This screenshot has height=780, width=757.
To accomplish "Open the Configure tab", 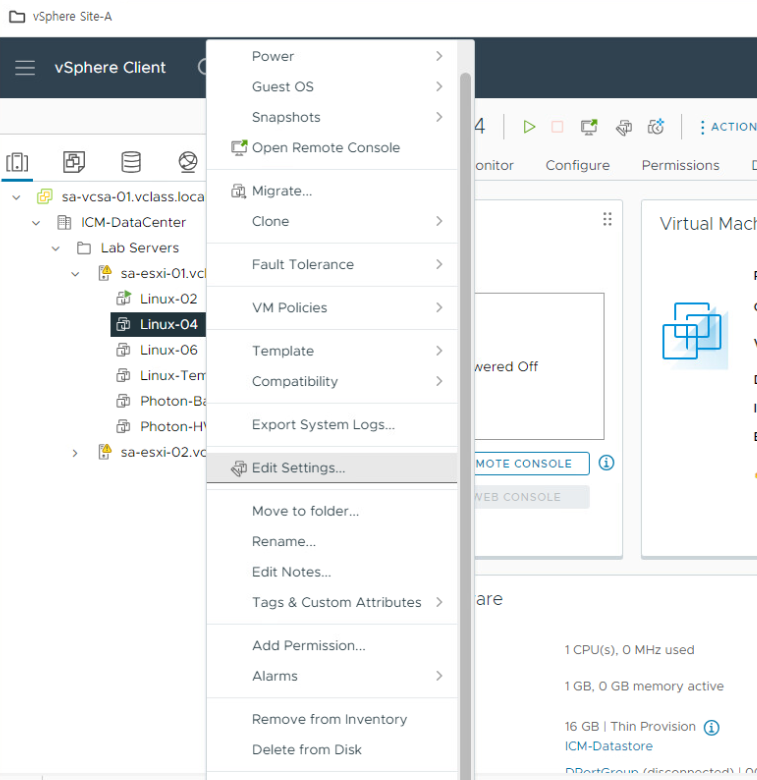I will (x=577, y=165).
